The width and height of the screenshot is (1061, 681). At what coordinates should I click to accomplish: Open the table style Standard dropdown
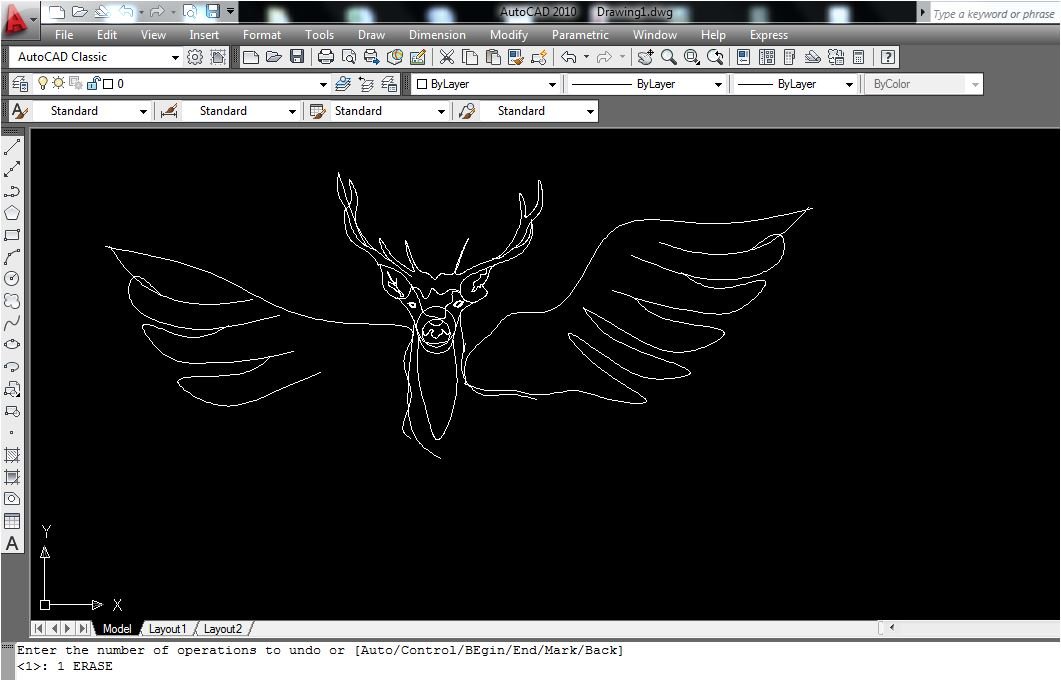click(441, 112)
